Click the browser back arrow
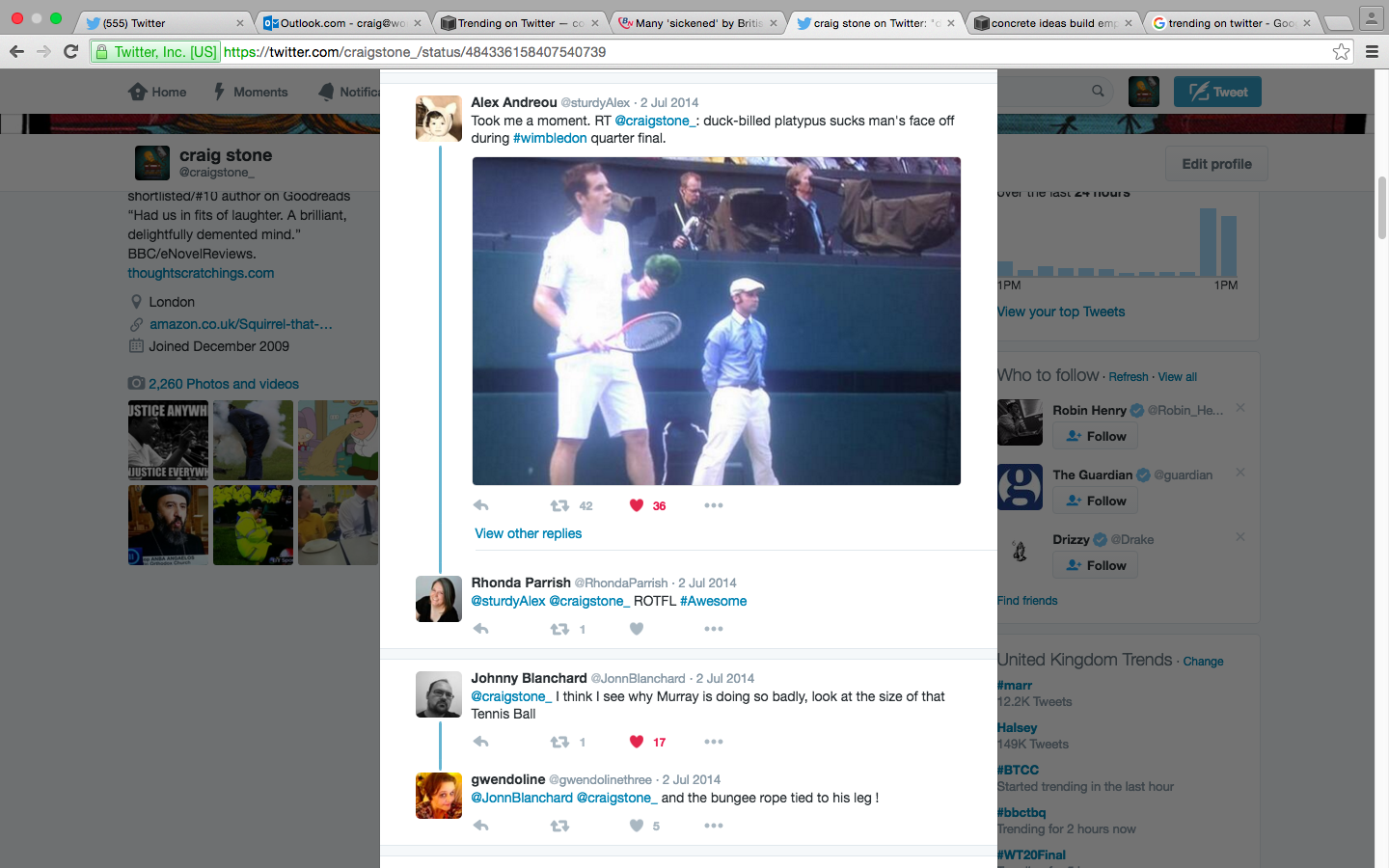 (x=16, y=51)
